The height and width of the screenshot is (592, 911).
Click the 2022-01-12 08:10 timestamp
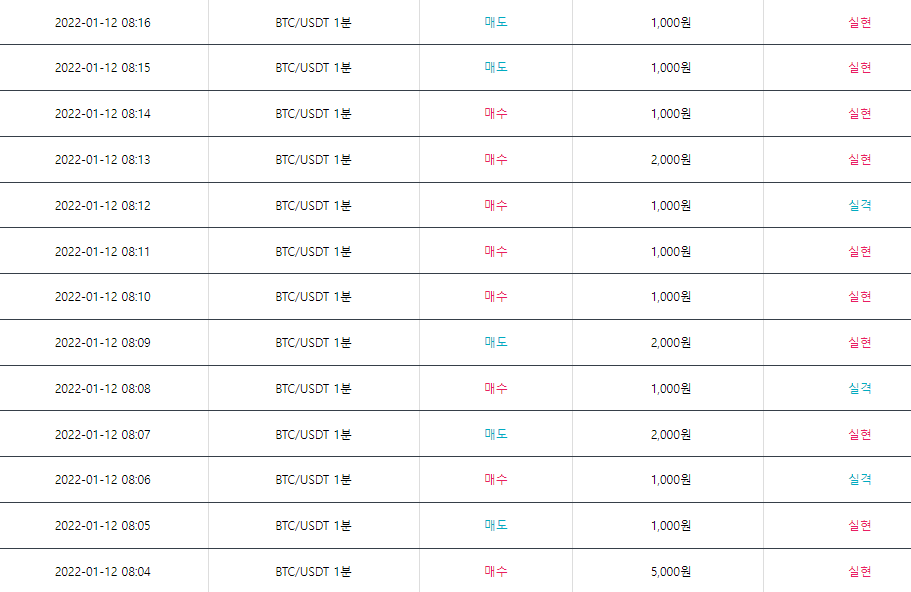[103, 297]
